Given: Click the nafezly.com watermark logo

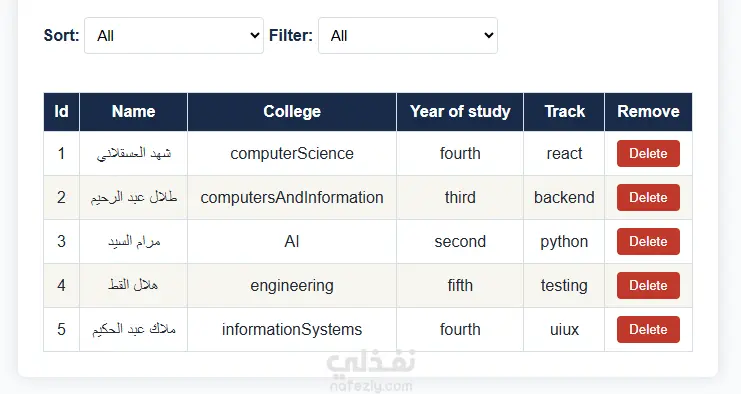Looking at the screenshot, I should coord(371,371).
